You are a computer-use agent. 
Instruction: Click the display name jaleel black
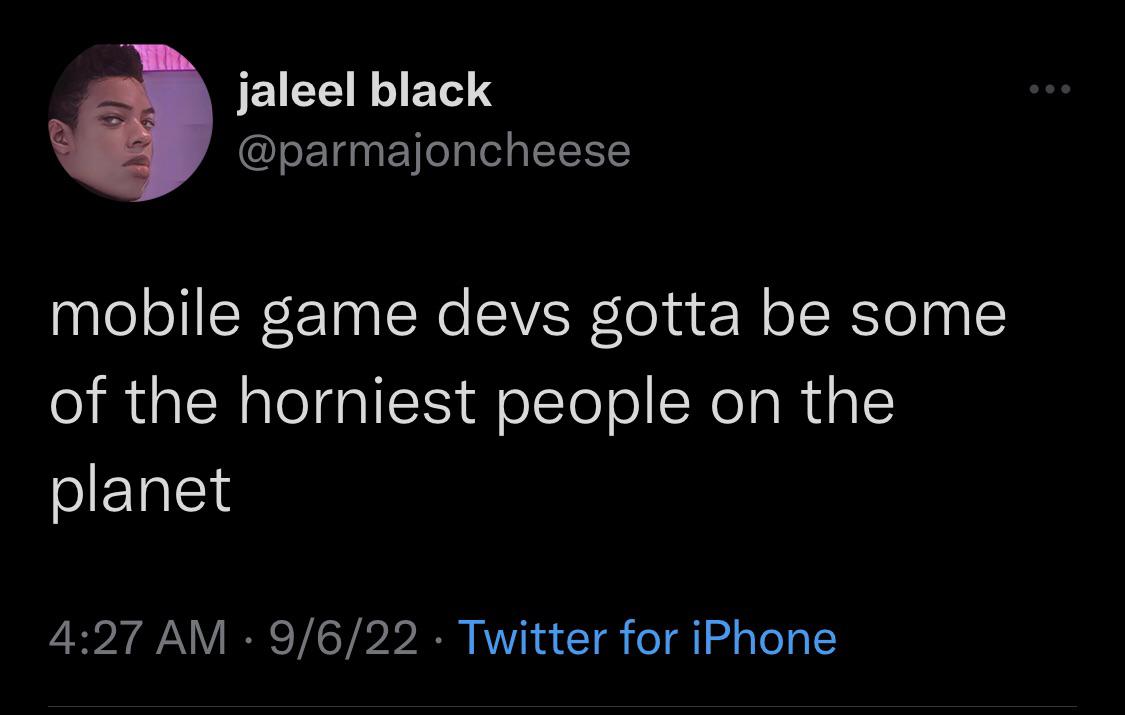[x=365, y=88]
